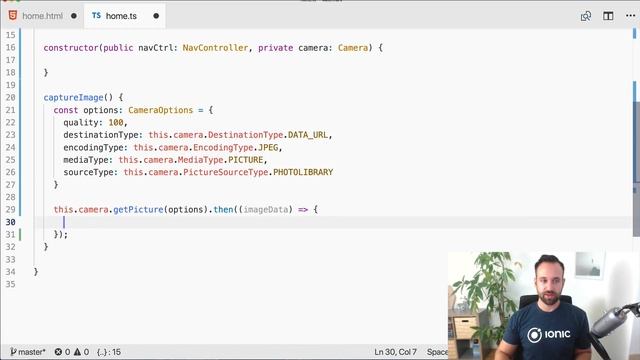Click line number 29 in the gutter

[11, 209]
